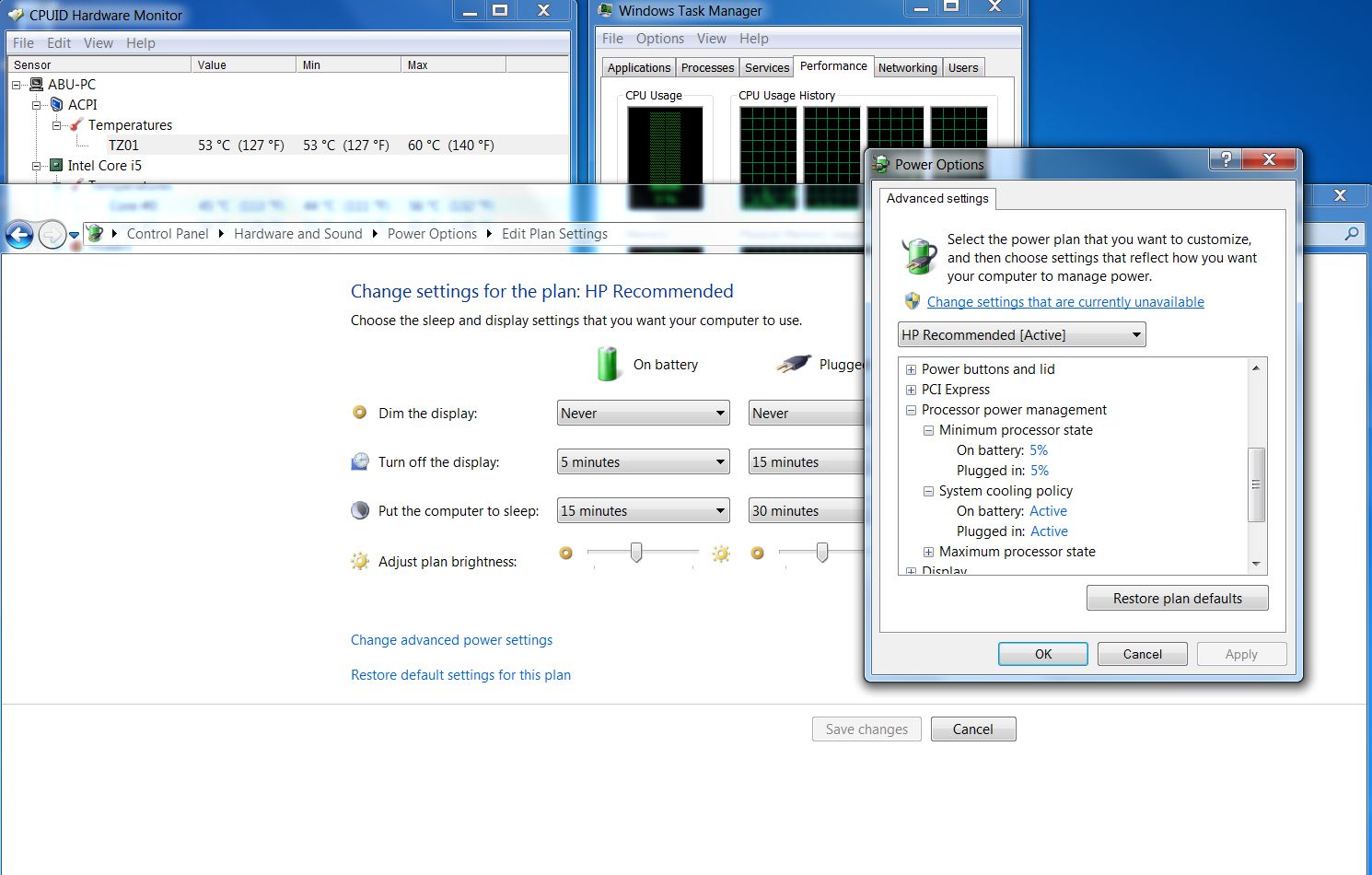The width and height of the screenshot is (1372, 875).
Task: Click Cancel button in Edit Plan Settings
Action: point(973,729)
